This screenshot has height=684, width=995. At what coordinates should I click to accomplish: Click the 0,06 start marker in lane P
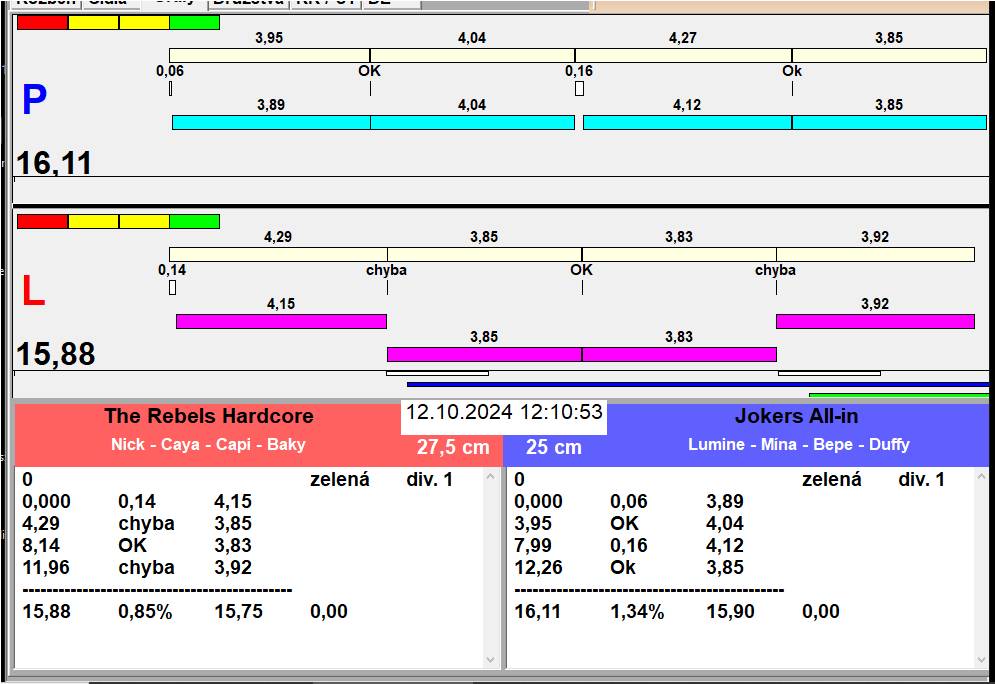coord(171,89)
